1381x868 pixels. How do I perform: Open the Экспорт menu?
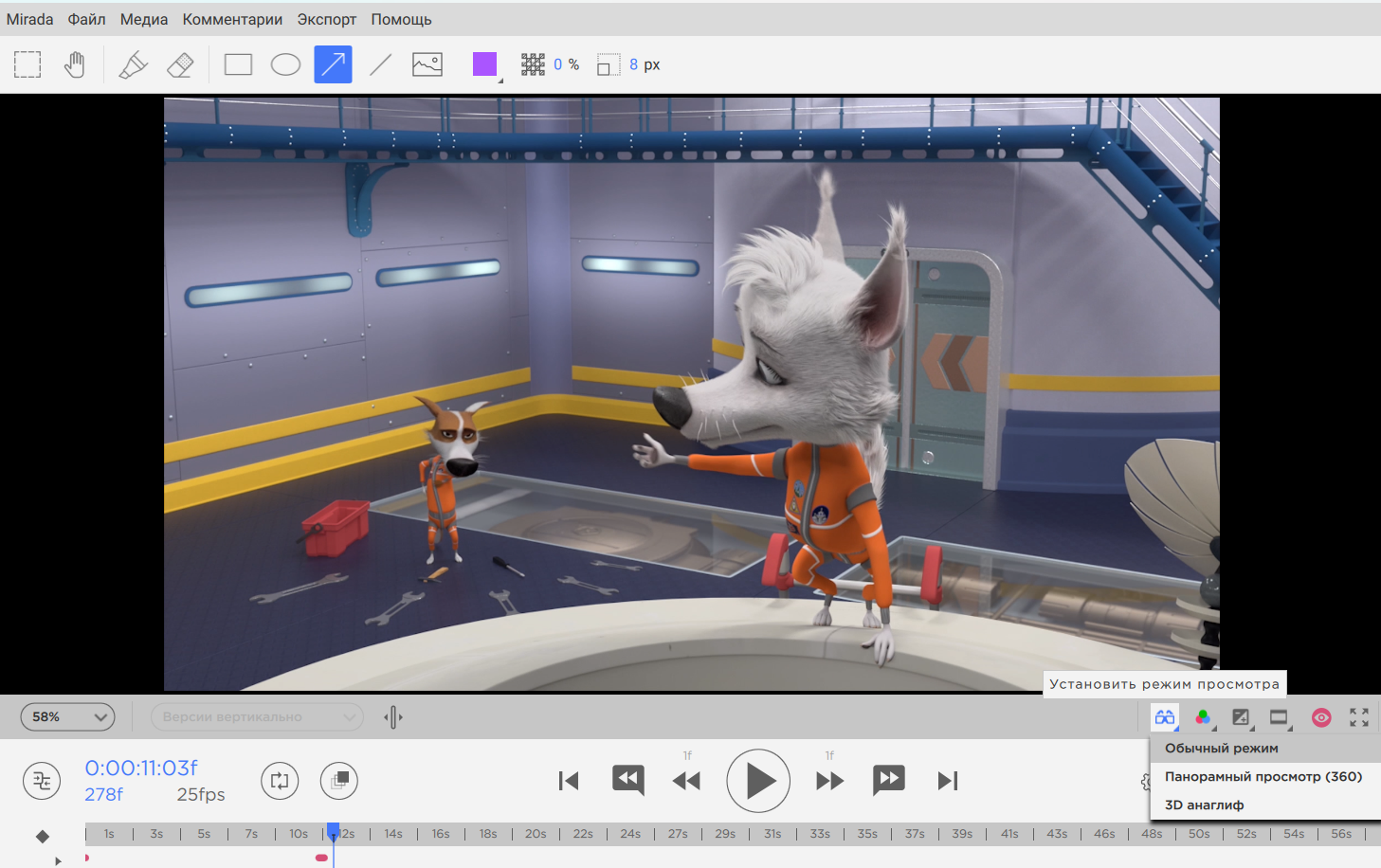coord(327,19)
